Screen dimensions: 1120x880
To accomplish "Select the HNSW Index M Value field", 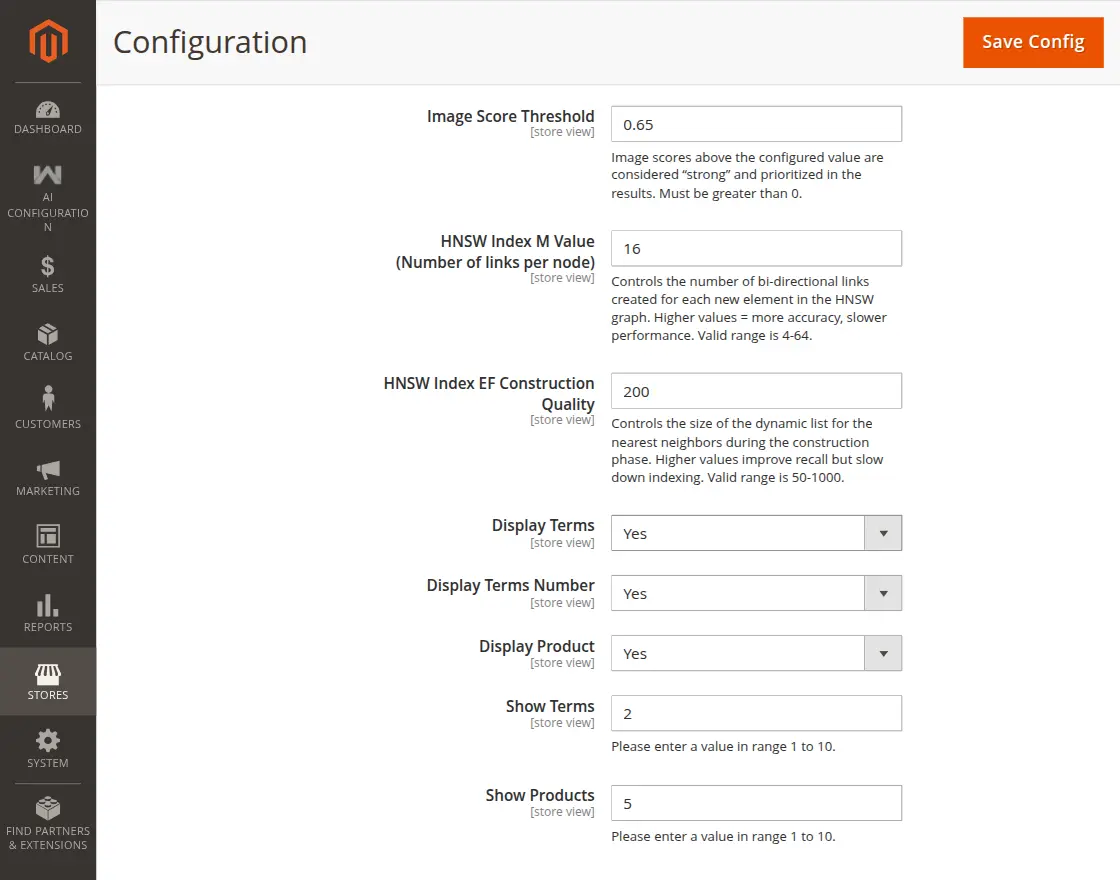I will click(x=756, y=248).
